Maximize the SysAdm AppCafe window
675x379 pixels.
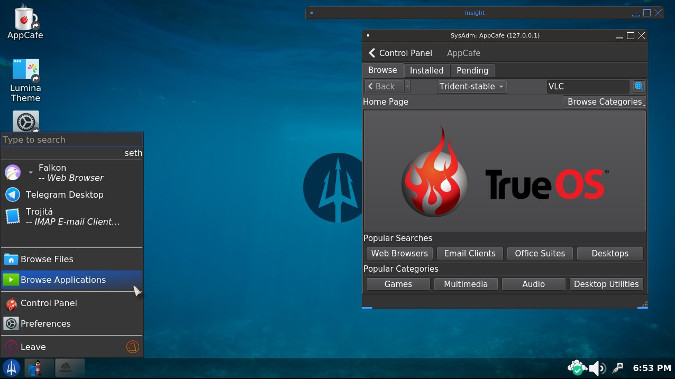(630, 35)
